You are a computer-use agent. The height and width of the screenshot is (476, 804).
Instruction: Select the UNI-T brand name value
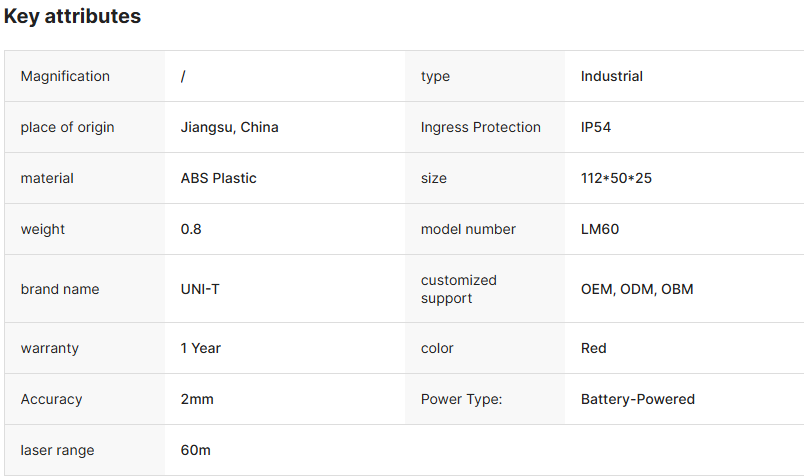[x=202, y=289]
